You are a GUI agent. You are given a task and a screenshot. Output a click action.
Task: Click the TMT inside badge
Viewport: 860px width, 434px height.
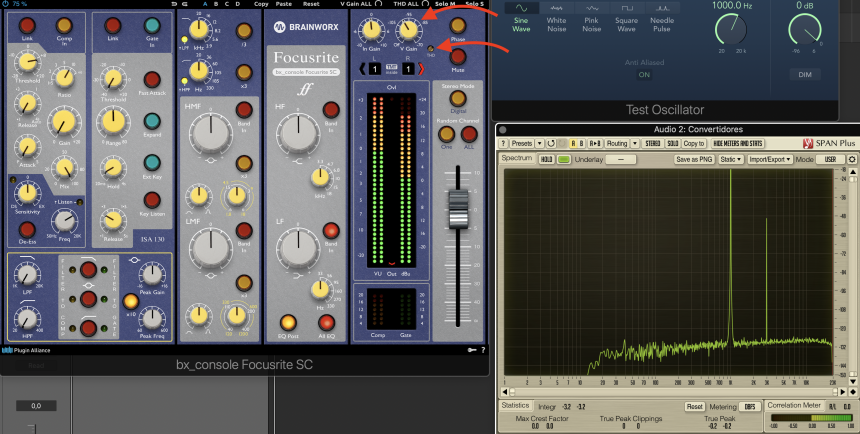coord(392,69)
